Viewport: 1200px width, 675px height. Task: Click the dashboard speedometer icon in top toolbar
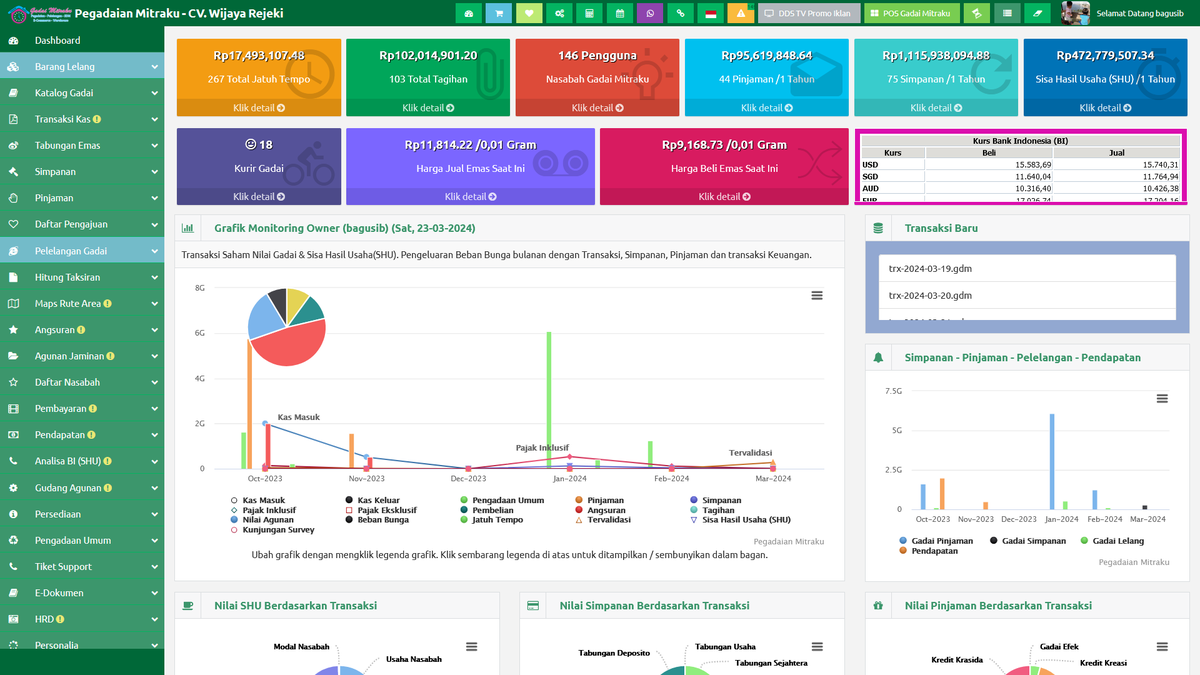469,13
